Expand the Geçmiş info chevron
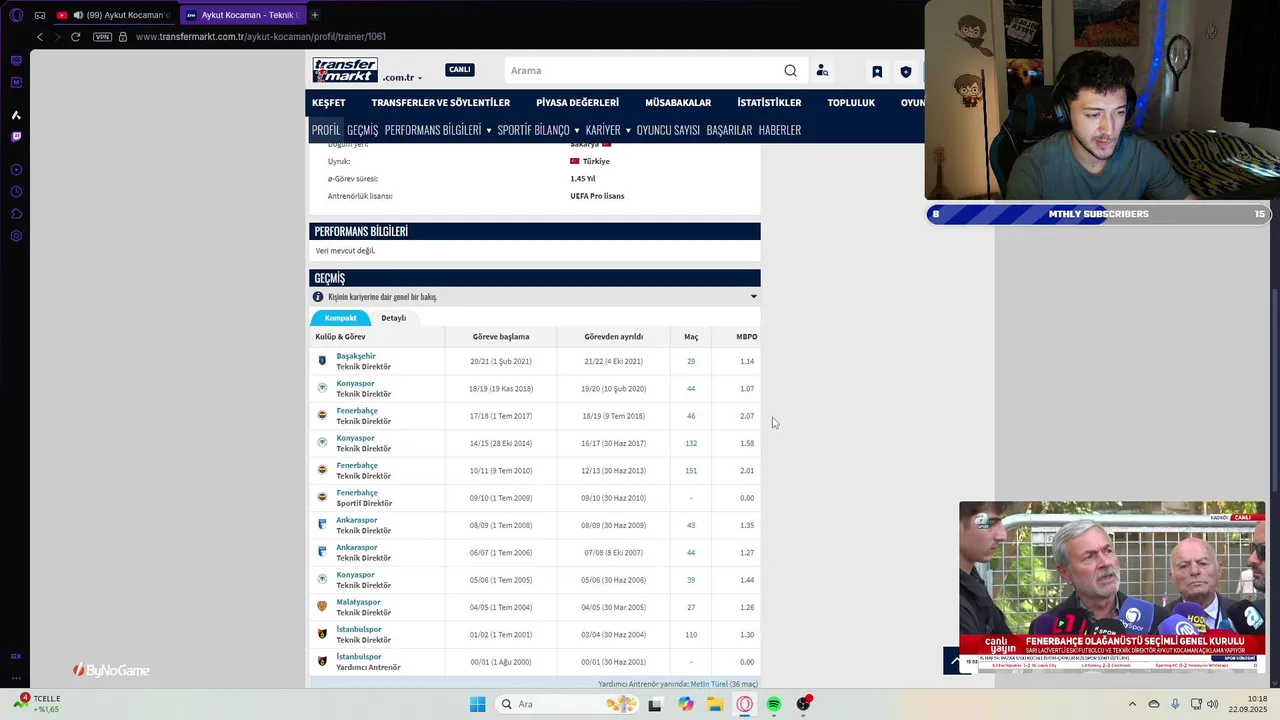The image size is (1280, 720). (754, 297)
